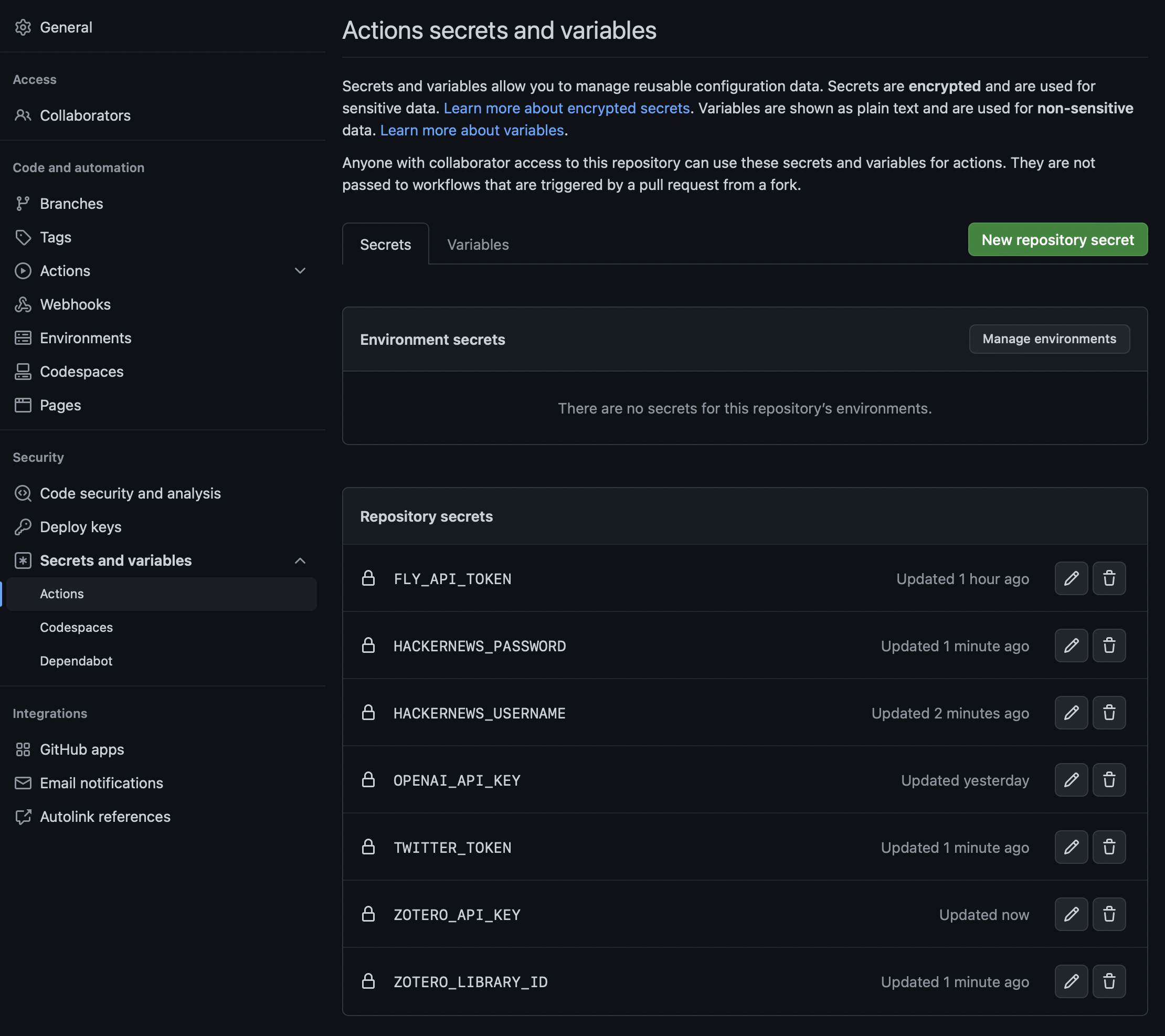1165x1036 pixels.
Task: Edit the OPENAI_API_KEY secret via pencil icon
Action: pos(1071,779)
